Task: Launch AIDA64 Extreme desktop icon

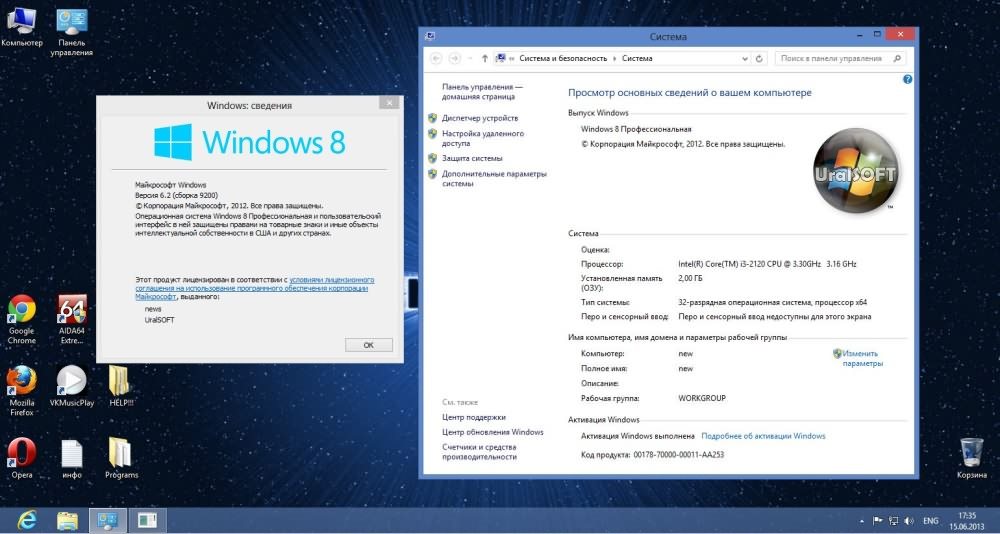Action: click(x=71, y=311)
